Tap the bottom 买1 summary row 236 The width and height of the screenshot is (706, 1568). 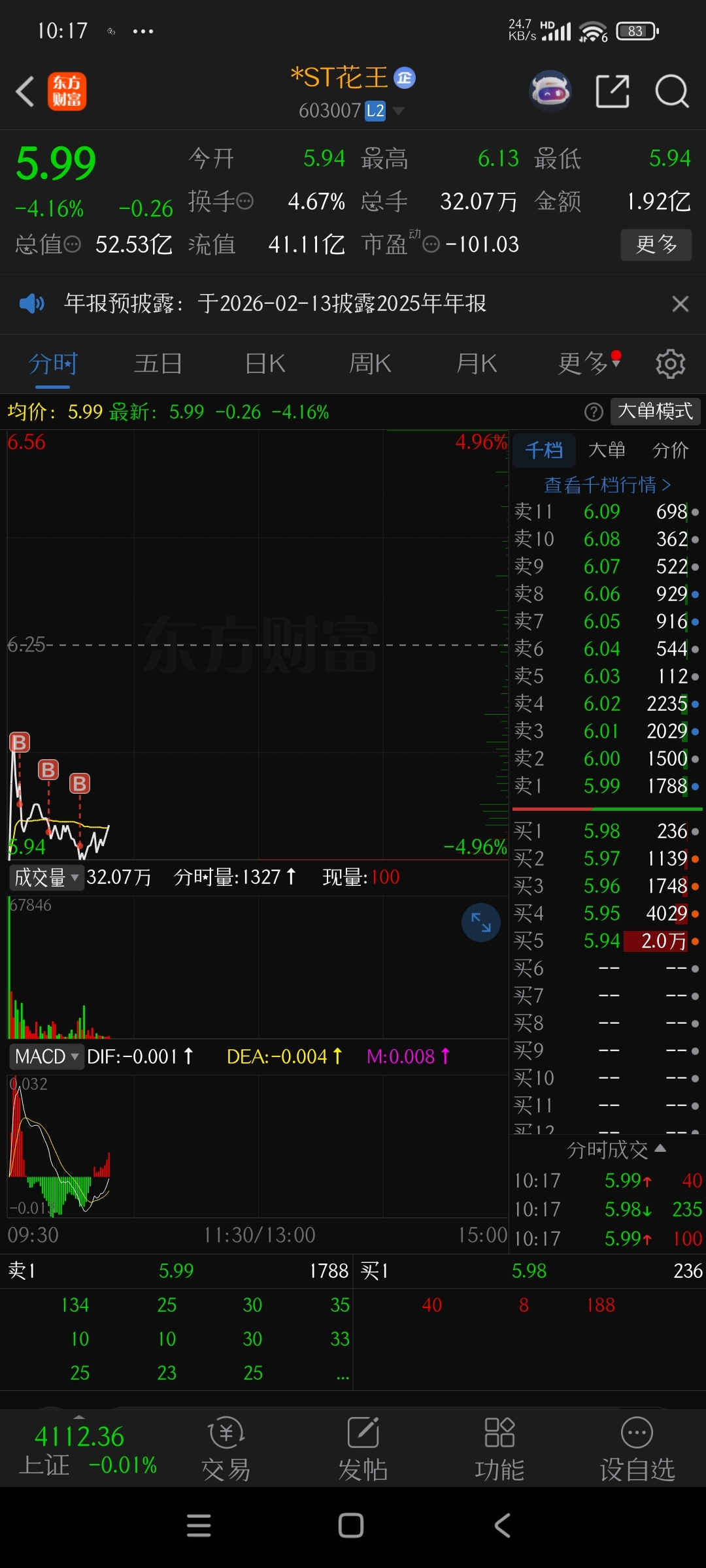point(531,1271)
